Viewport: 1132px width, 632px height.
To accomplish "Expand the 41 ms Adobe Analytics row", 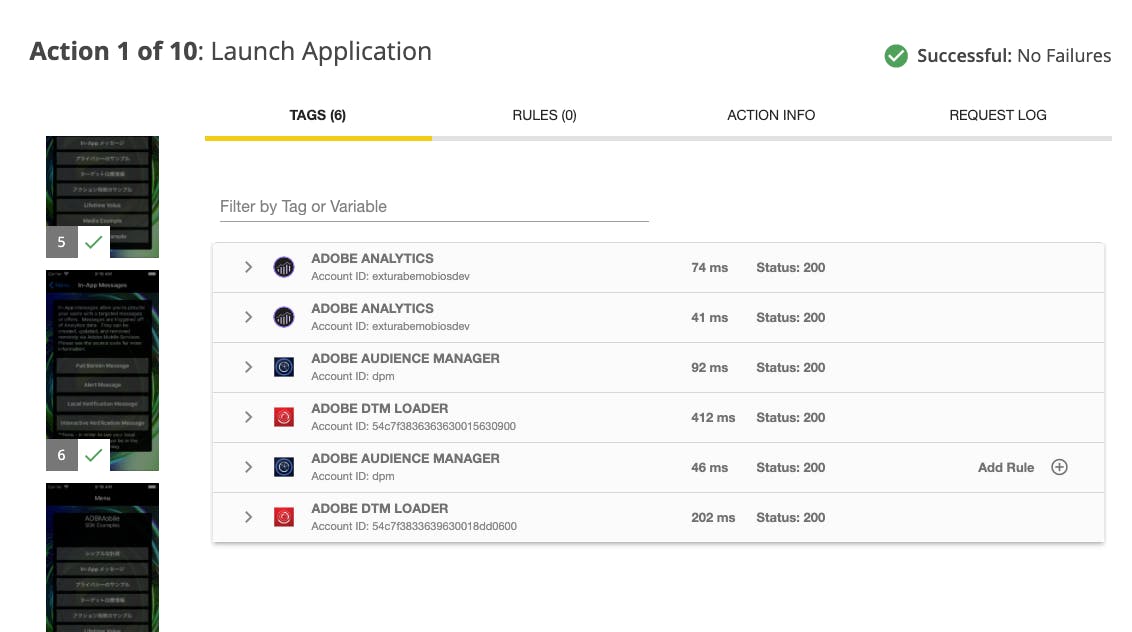I will 248,317.
